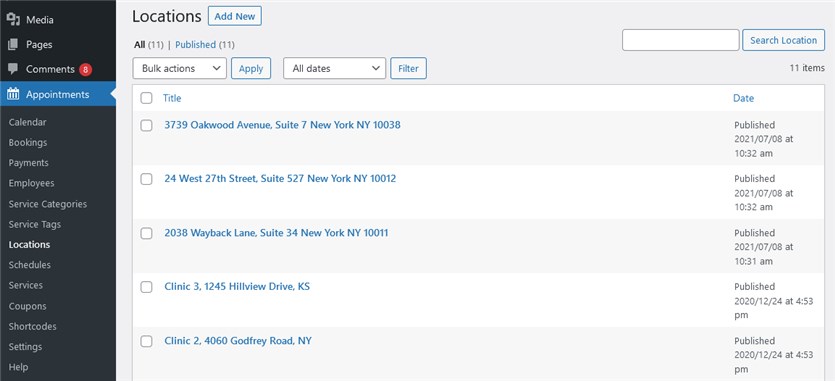Image resolution: width=835 pixels, height=381 pixels.
Task: Click the Filter button
Action: [408, 68]
